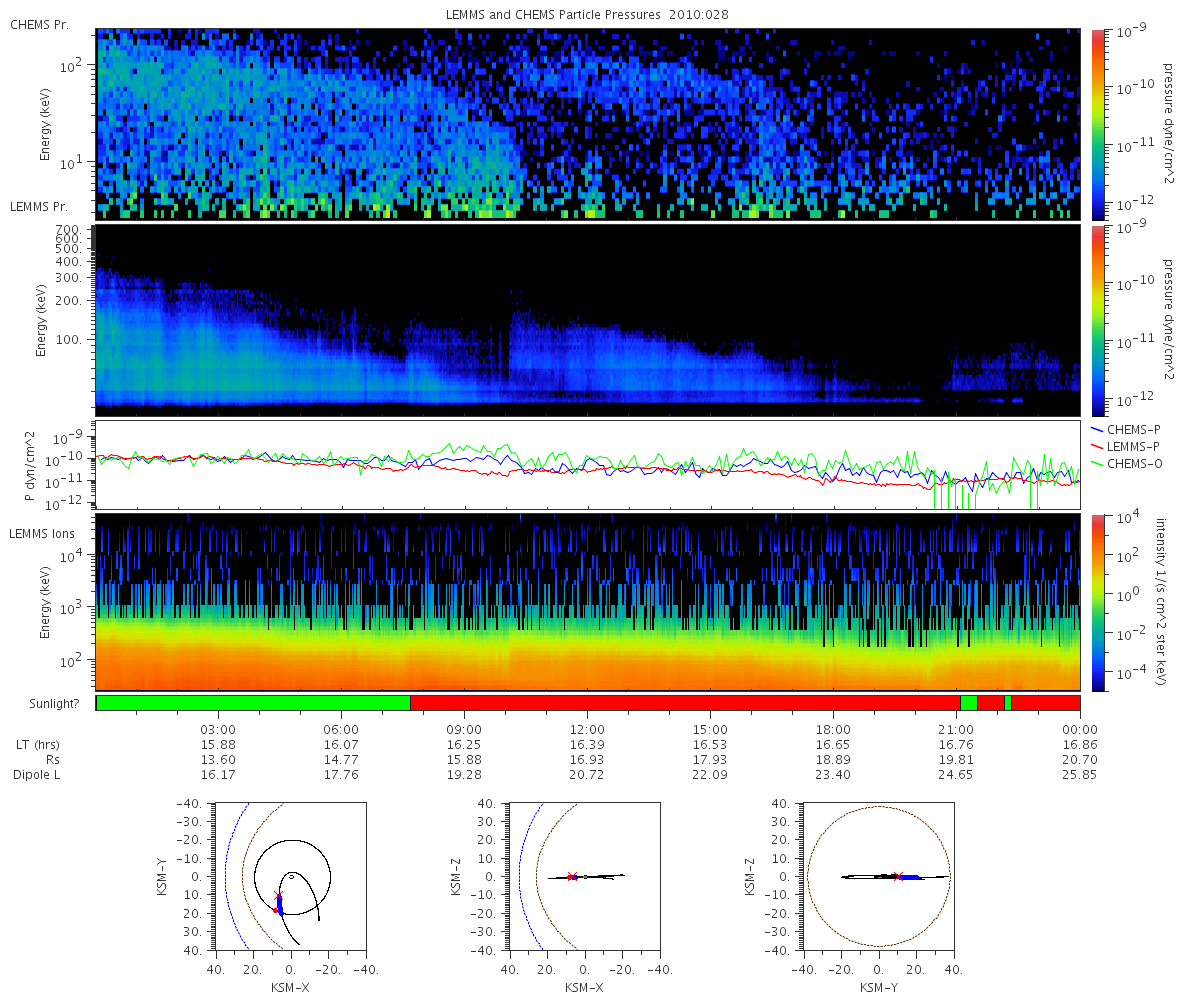Click the 'CHEMS Pr.' panel label
The width and height of the screenshot is (1200, 1000).
40,24
